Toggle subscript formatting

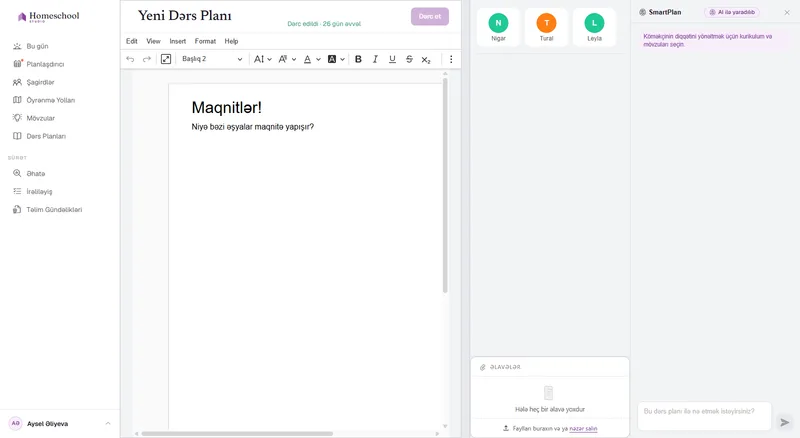[x=426, y=60]
